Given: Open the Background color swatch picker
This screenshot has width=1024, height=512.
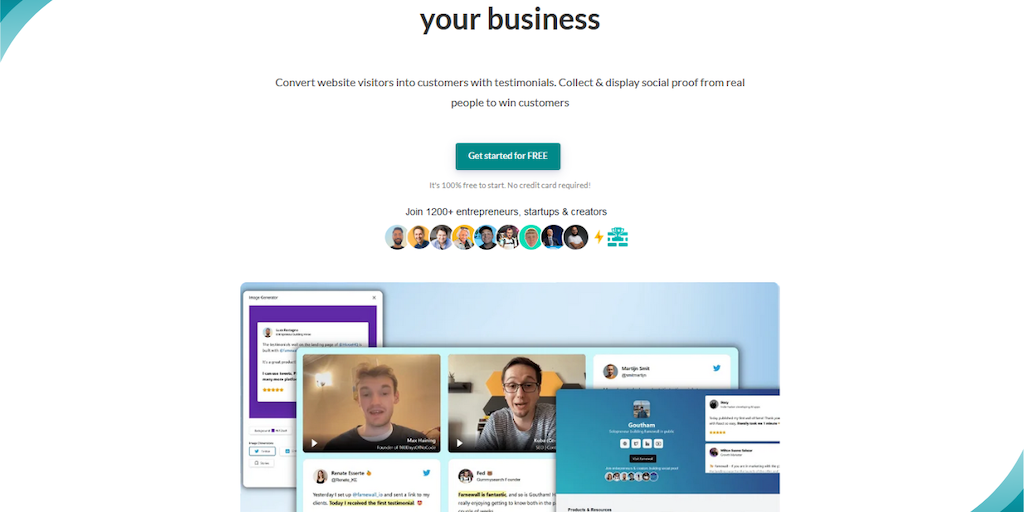Looking at the screenshot, I should click(x=269, y=430).
